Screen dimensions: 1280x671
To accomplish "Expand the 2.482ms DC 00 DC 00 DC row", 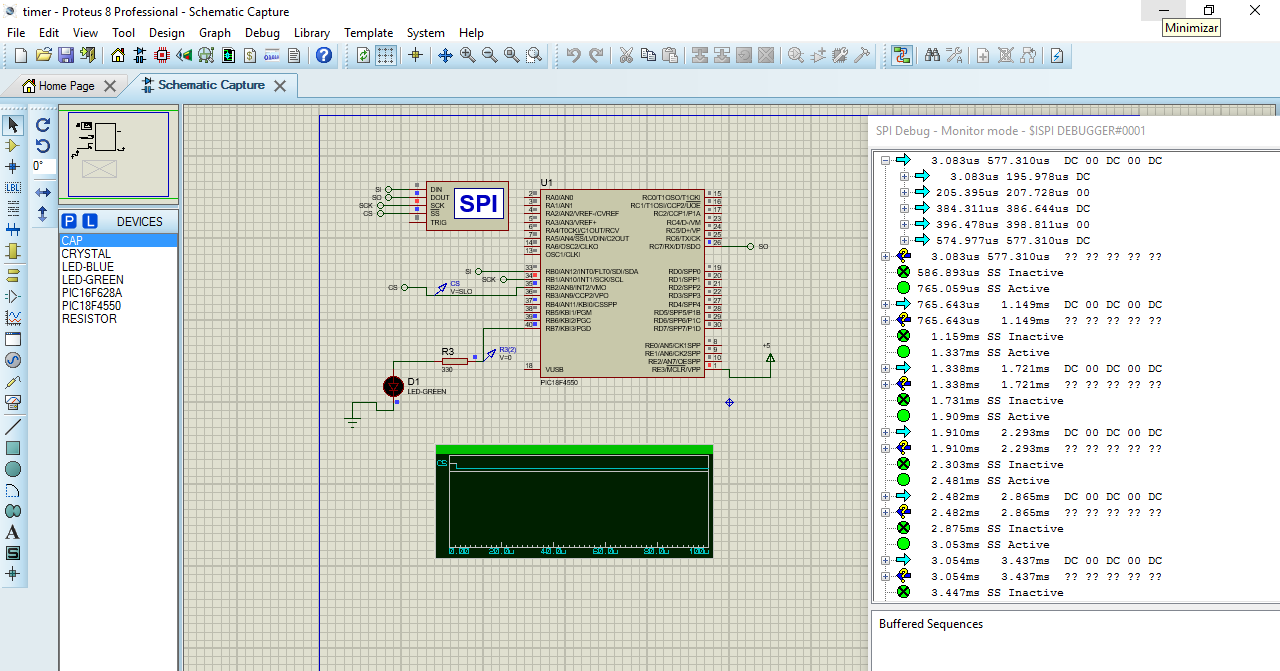I will click(x=885, y=496).
